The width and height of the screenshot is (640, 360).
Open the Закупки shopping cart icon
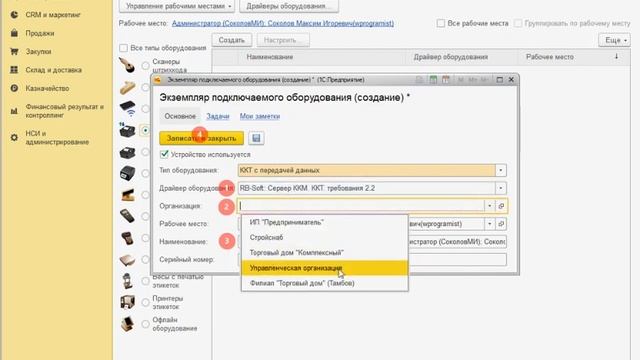pyautogui.click(x=14, y=51)
